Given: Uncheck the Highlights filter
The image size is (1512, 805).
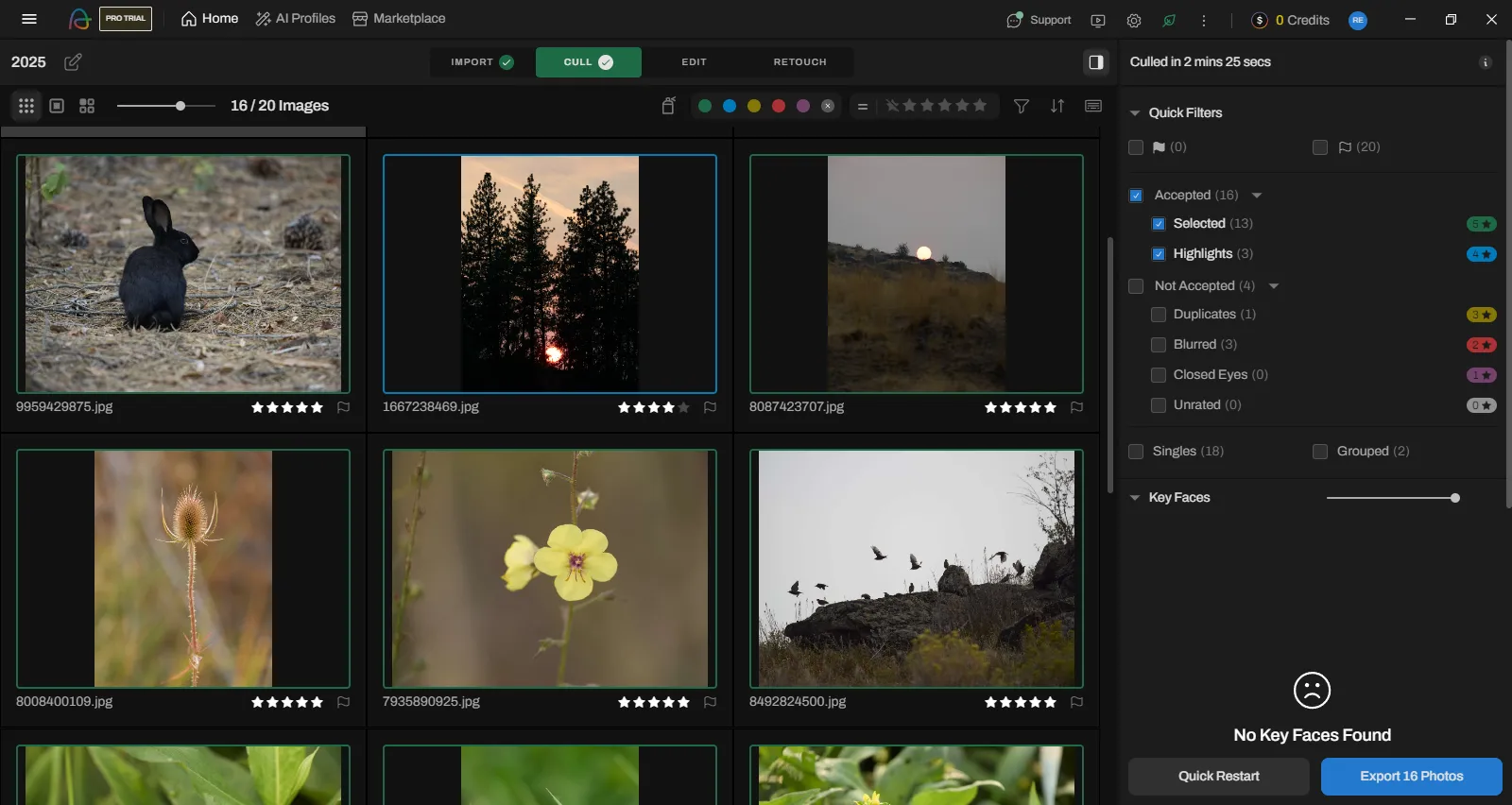Looking at the screenshot, I should coord(1159,254).
